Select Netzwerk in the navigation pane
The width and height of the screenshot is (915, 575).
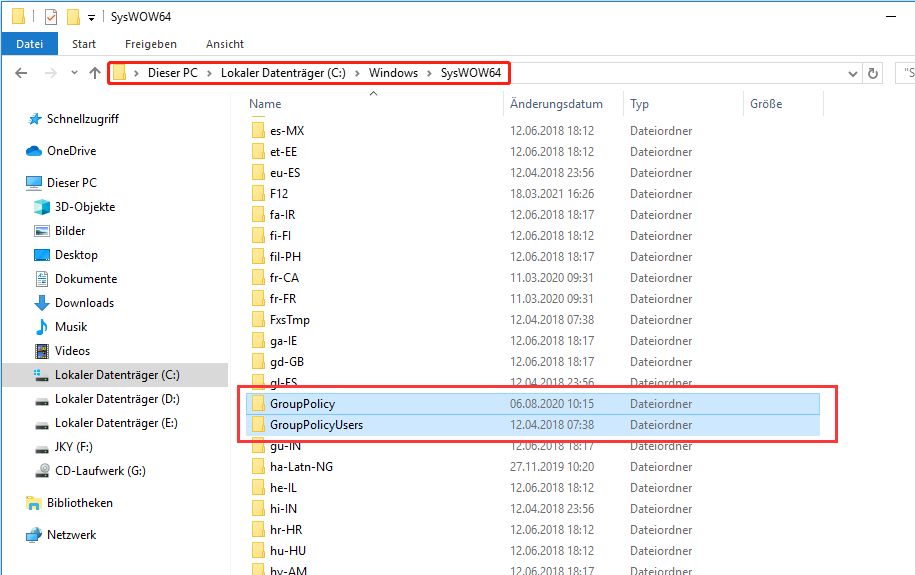click(x=71, y=535)
